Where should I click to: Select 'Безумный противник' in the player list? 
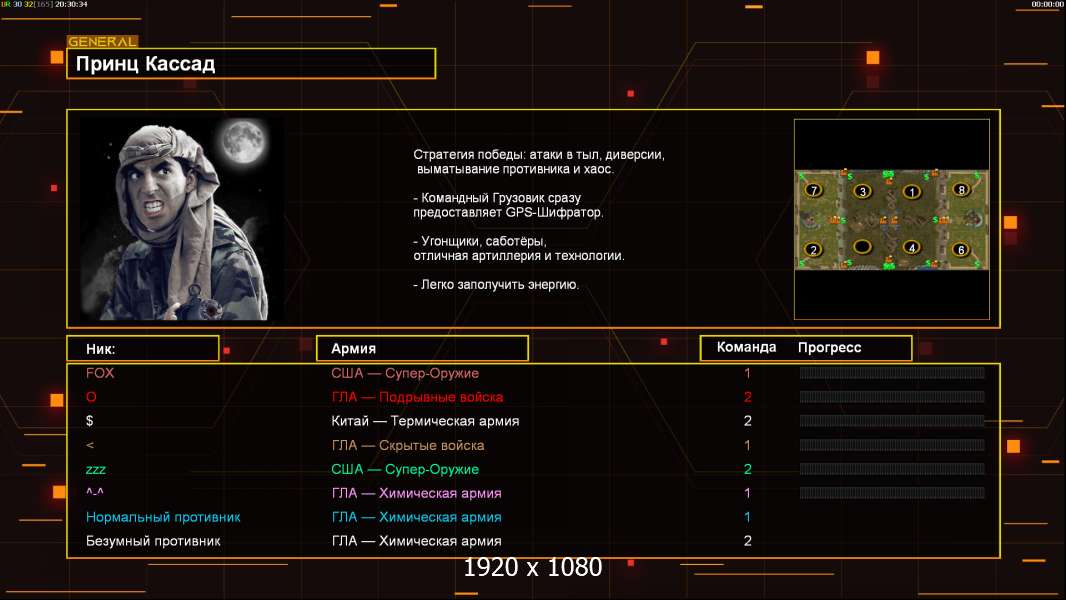(153, 541)
